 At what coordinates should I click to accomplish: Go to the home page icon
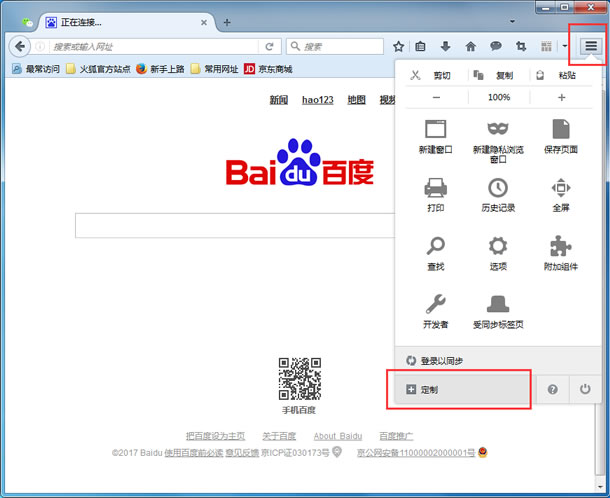click(x=471, y=47)
